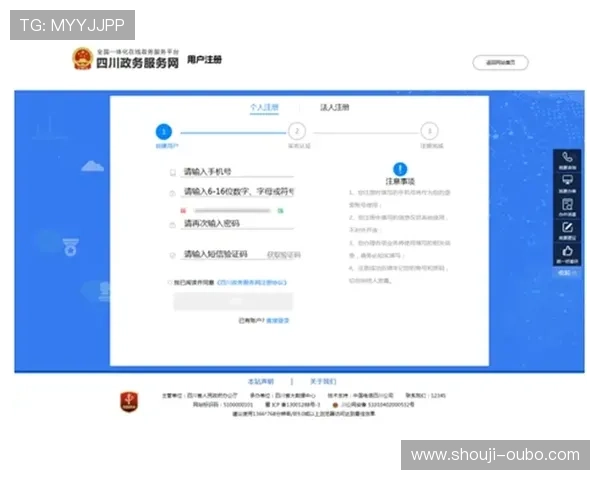This screenshot has height=480, width=600.
Task: Click the lock icon beside 请再次输入密码
Action: pyautogui.click(x=172, y=225)
